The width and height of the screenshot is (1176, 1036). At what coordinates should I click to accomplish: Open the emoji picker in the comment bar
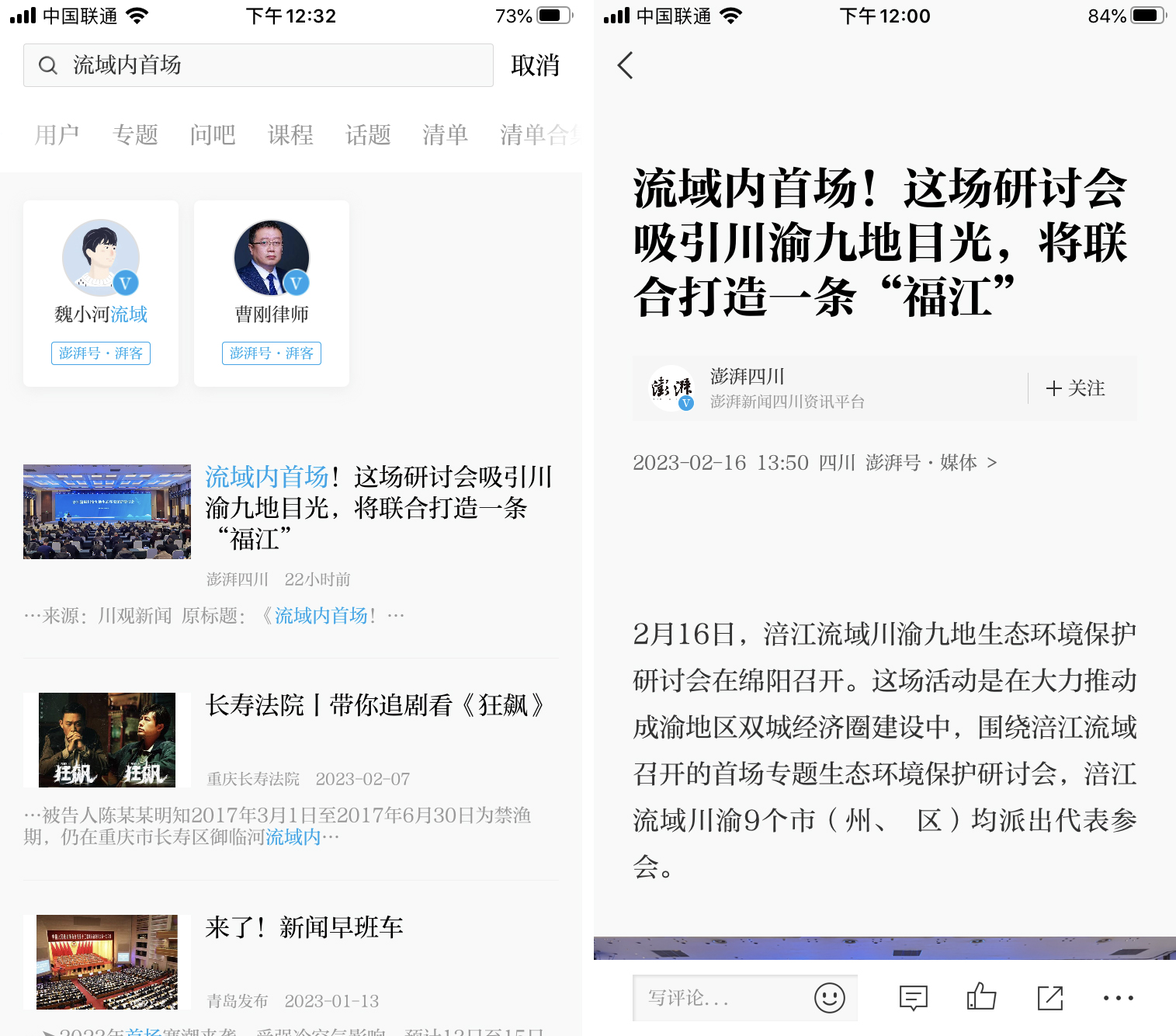point(828,998)
